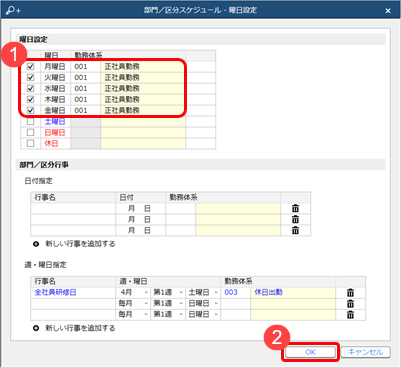Screen dimensions: 401x368
Task: Open 第1週 dropdown in 全社員研修日 row
Action: point(168,292)
